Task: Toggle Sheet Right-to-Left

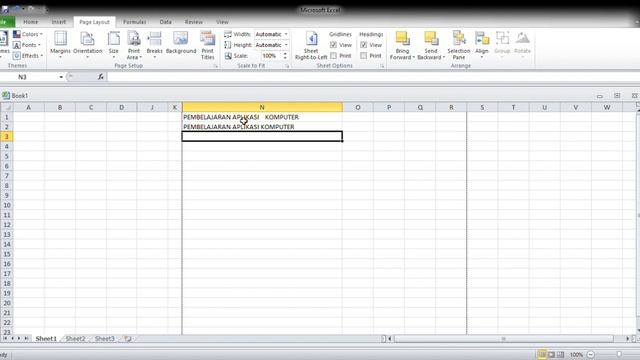Action: [x=311, y=45]
